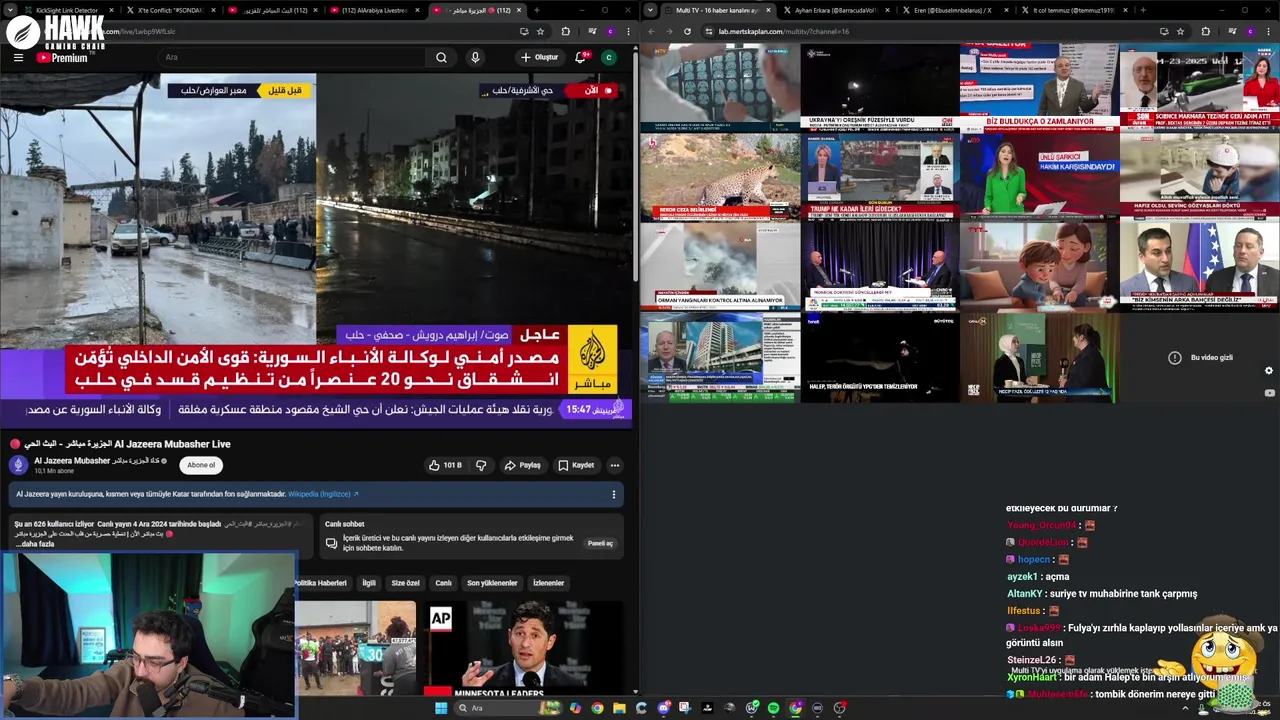Viewport: 1280px width, 720px height.
Task: Open Spotify from the taskbar
Action: tap(773, 708)
